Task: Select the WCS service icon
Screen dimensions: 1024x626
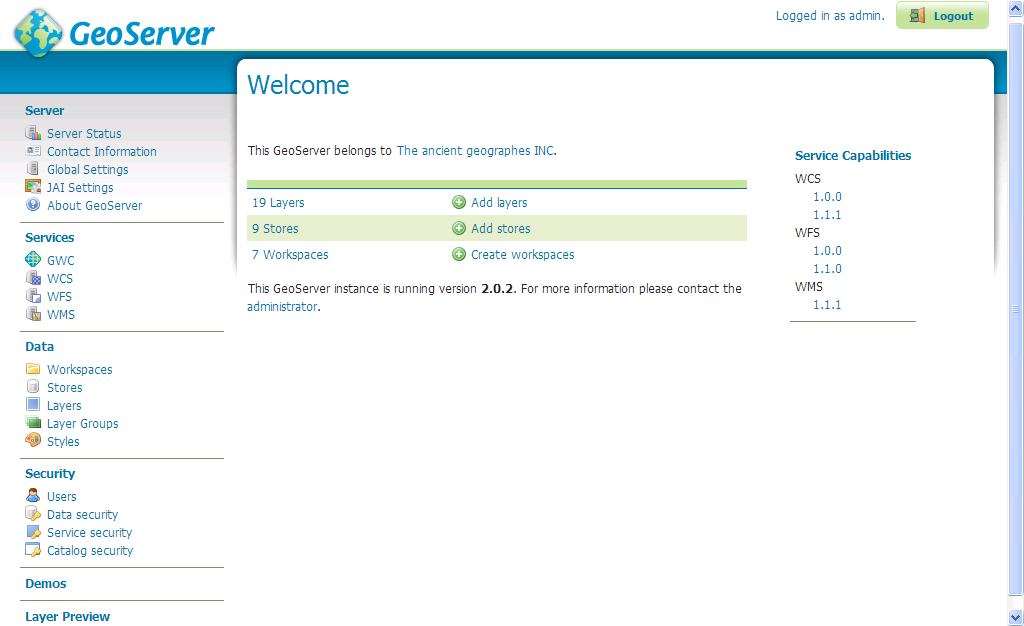Action: 33,278
